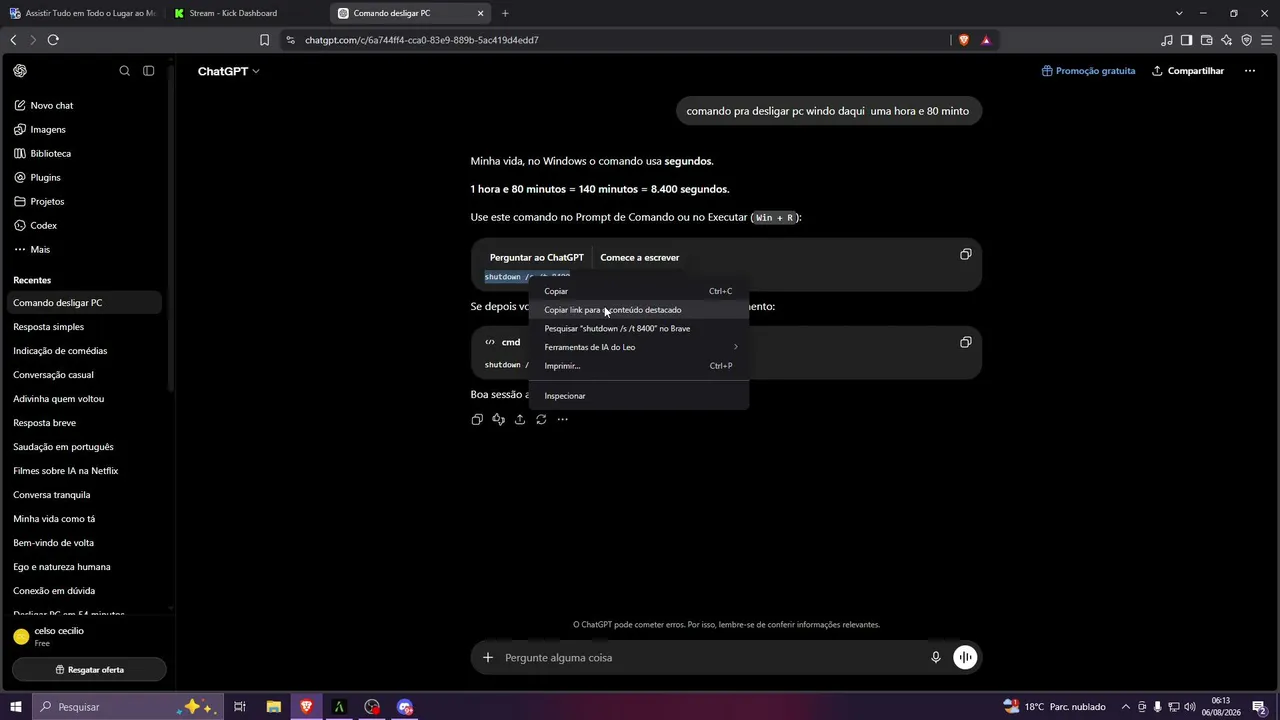Open the Conversação casual chat
Viewport: 1280px width, 720px height.
coord(85,375)
